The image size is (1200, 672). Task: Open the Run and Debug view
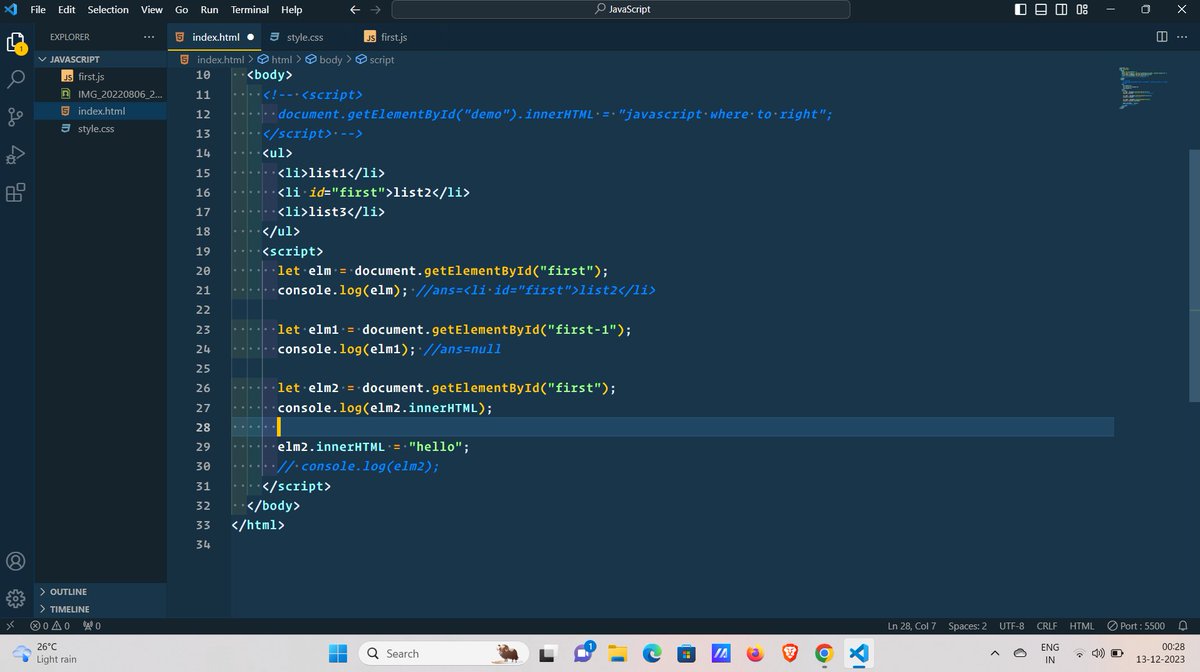(x=16, y=154)
